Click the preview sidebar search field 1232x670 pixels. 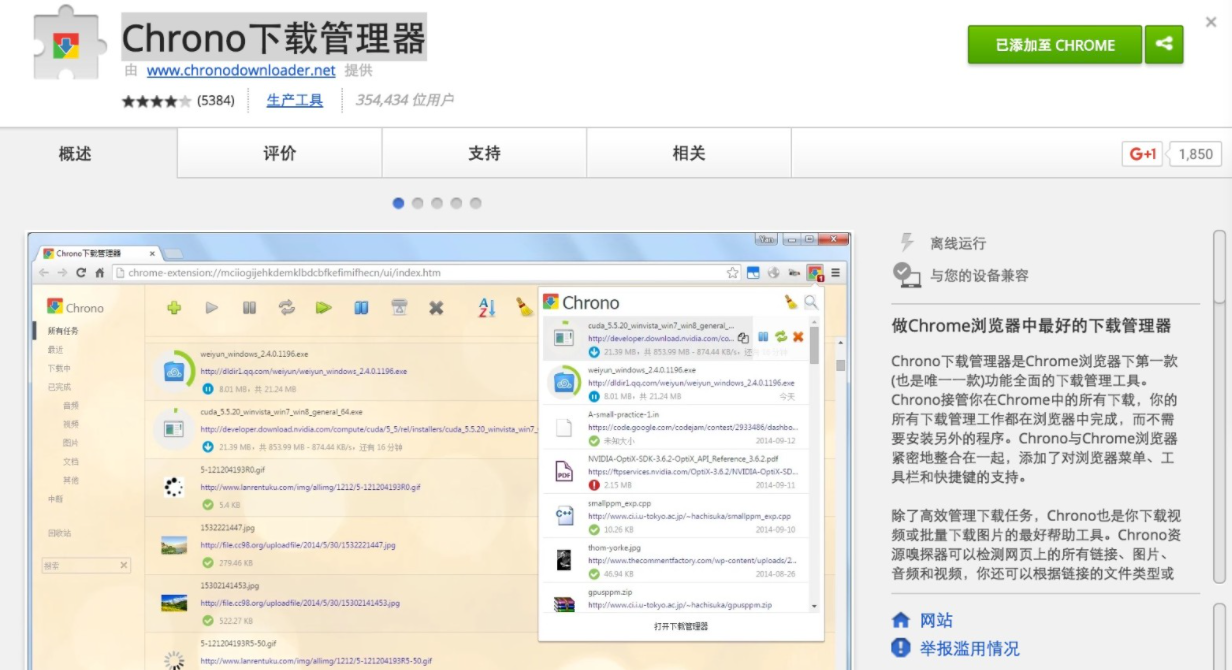(86, 565)
